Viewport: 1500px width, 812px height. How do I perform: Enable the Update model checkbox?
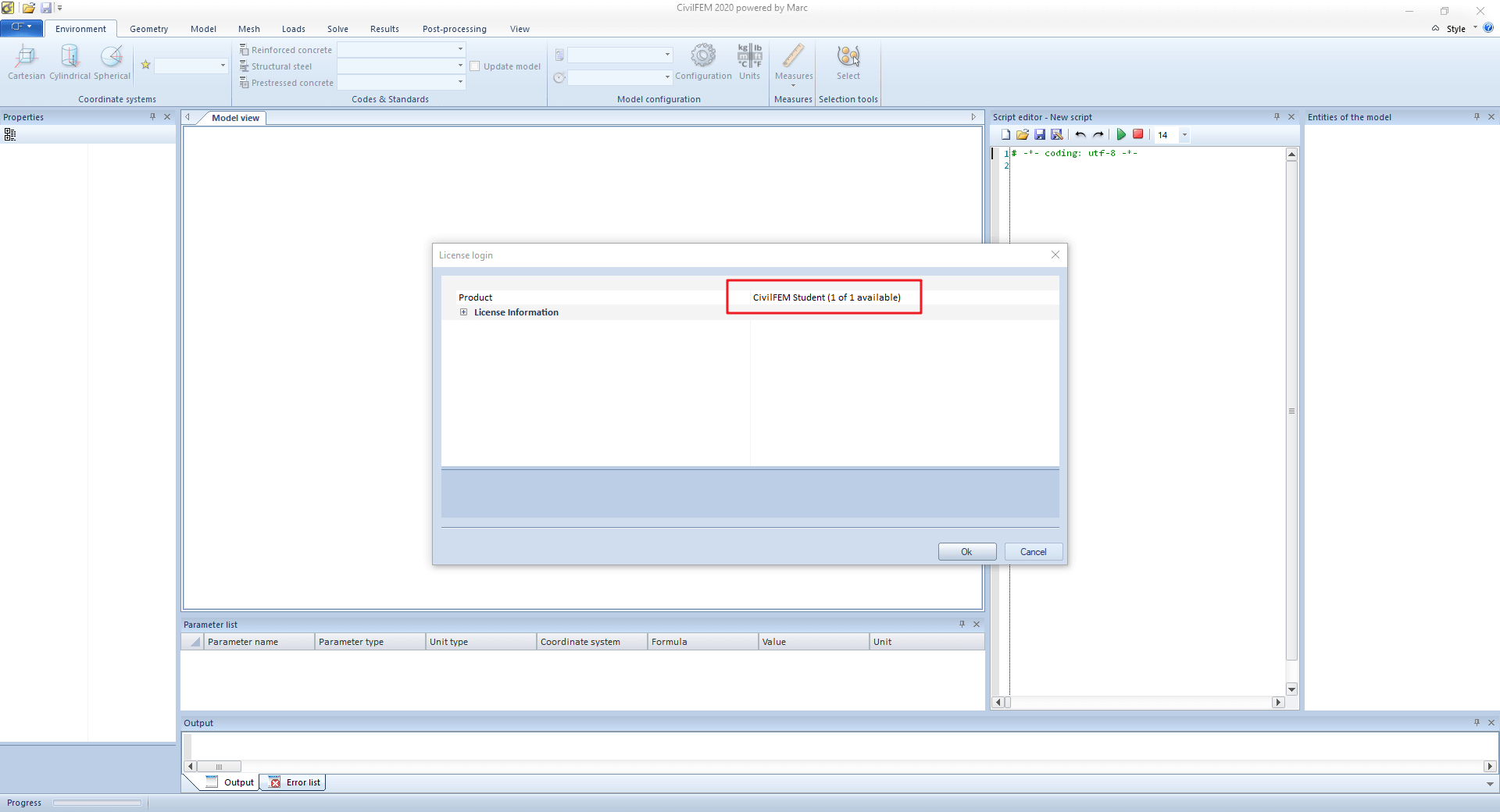tap(475, 66)
